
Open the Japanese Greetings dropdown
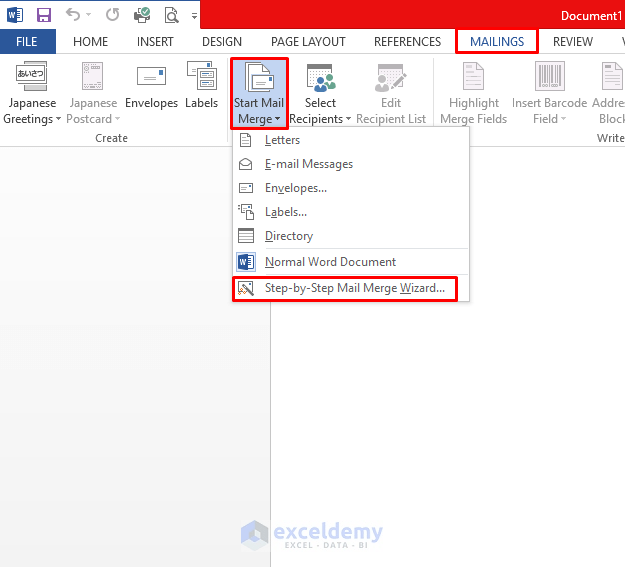coord(32,93)
